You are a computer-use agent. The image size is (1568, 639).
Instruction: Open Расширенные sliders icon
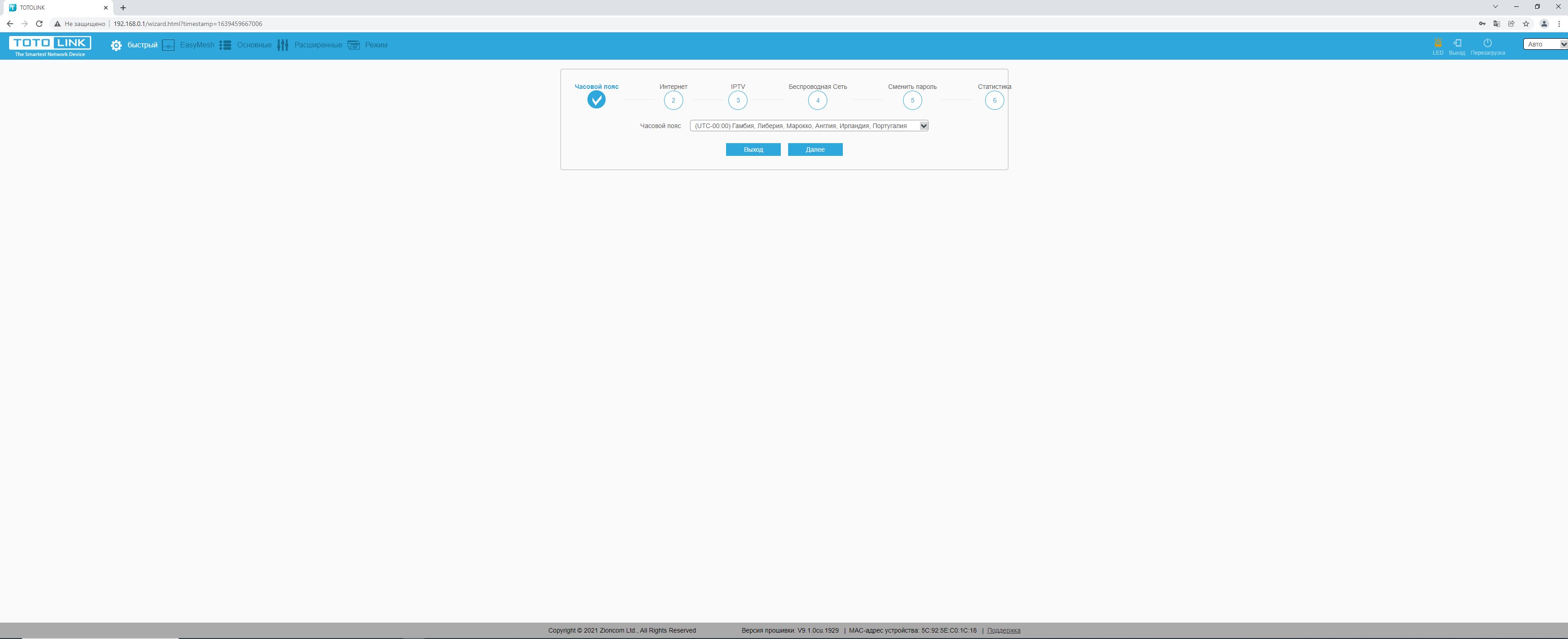282,46
